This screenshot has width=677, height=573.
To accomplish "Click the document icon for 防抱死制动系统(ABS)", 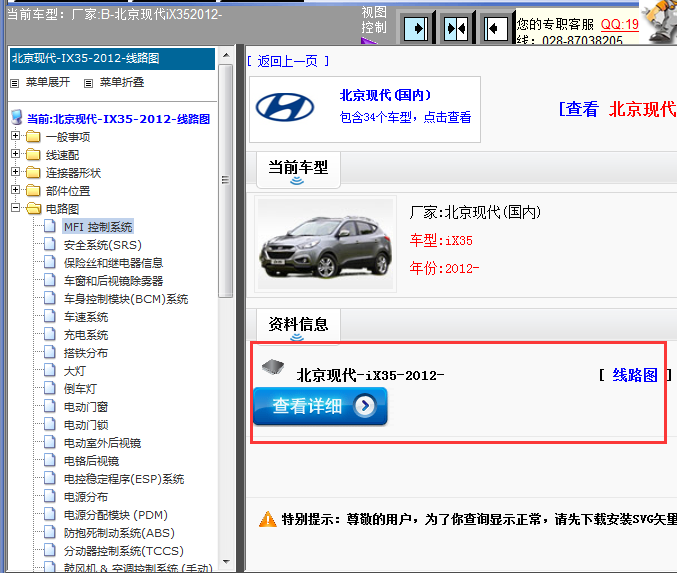I will [50, 532].
